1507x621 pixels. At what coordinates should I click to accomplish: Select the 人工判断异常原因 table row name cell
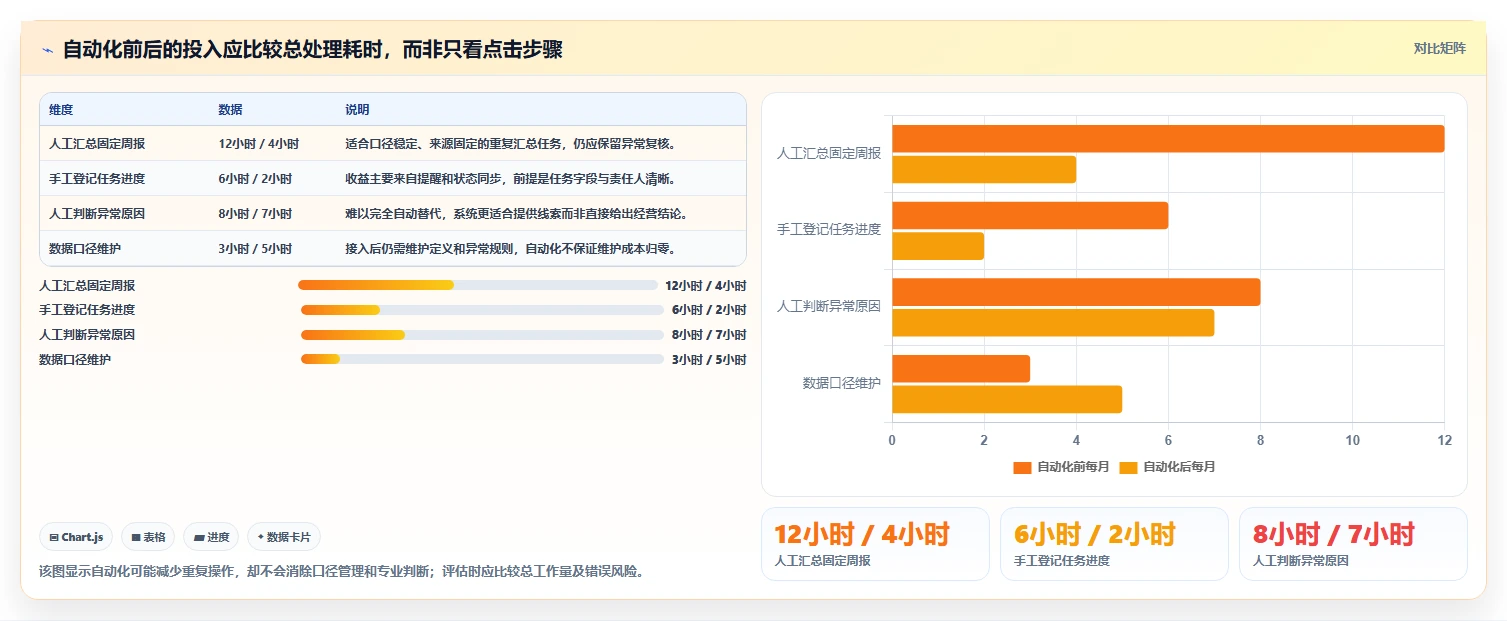[97, 214]
